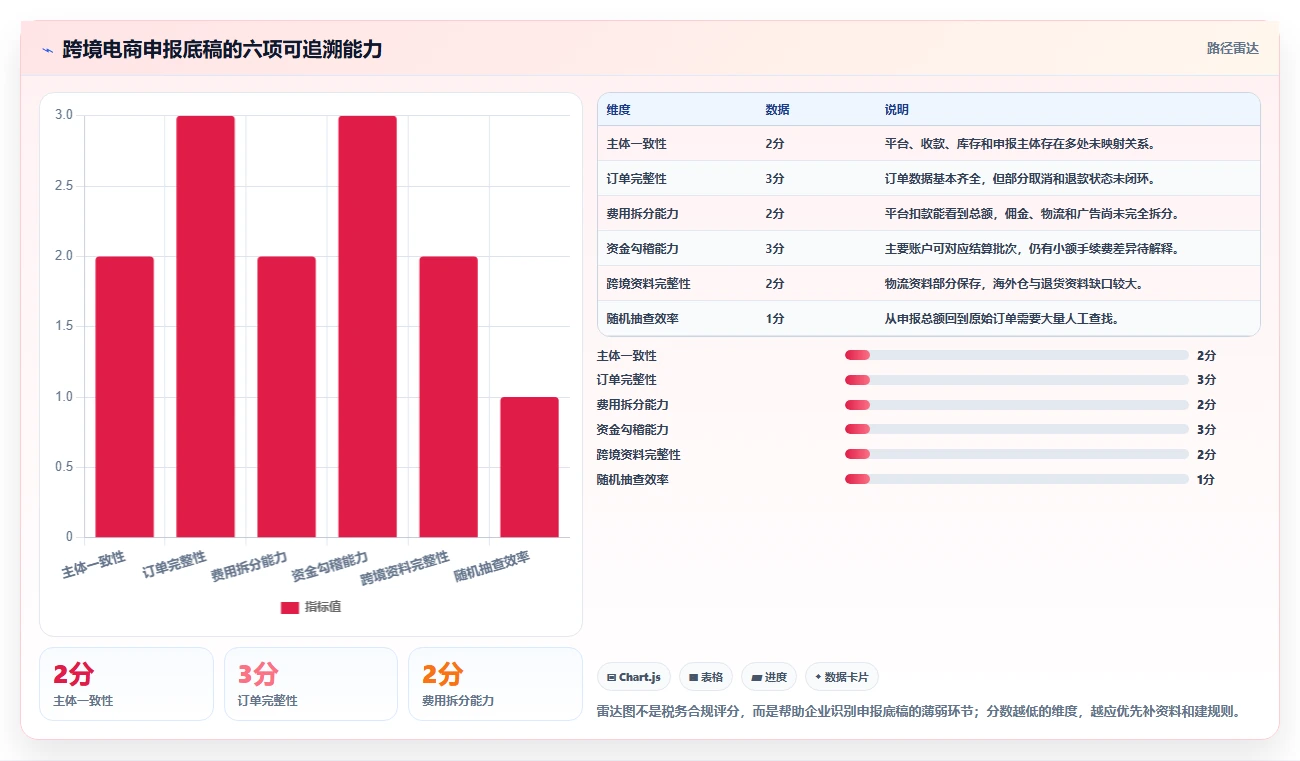Click the footer note starting 雷达图不是税务合规评分
Screen dimensions: 1300x761
[920, 712]
